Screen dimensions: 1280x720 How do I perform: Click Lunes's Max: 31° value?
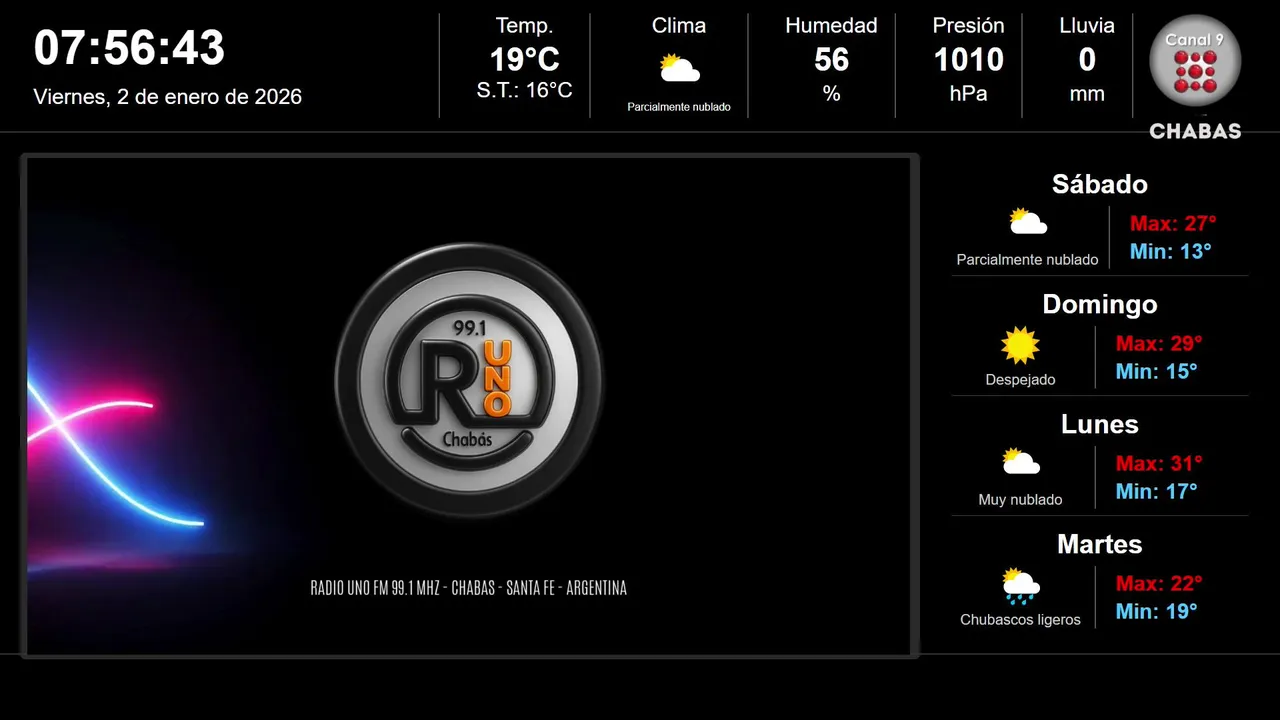pyautogui.click(x=1159, y=464)
